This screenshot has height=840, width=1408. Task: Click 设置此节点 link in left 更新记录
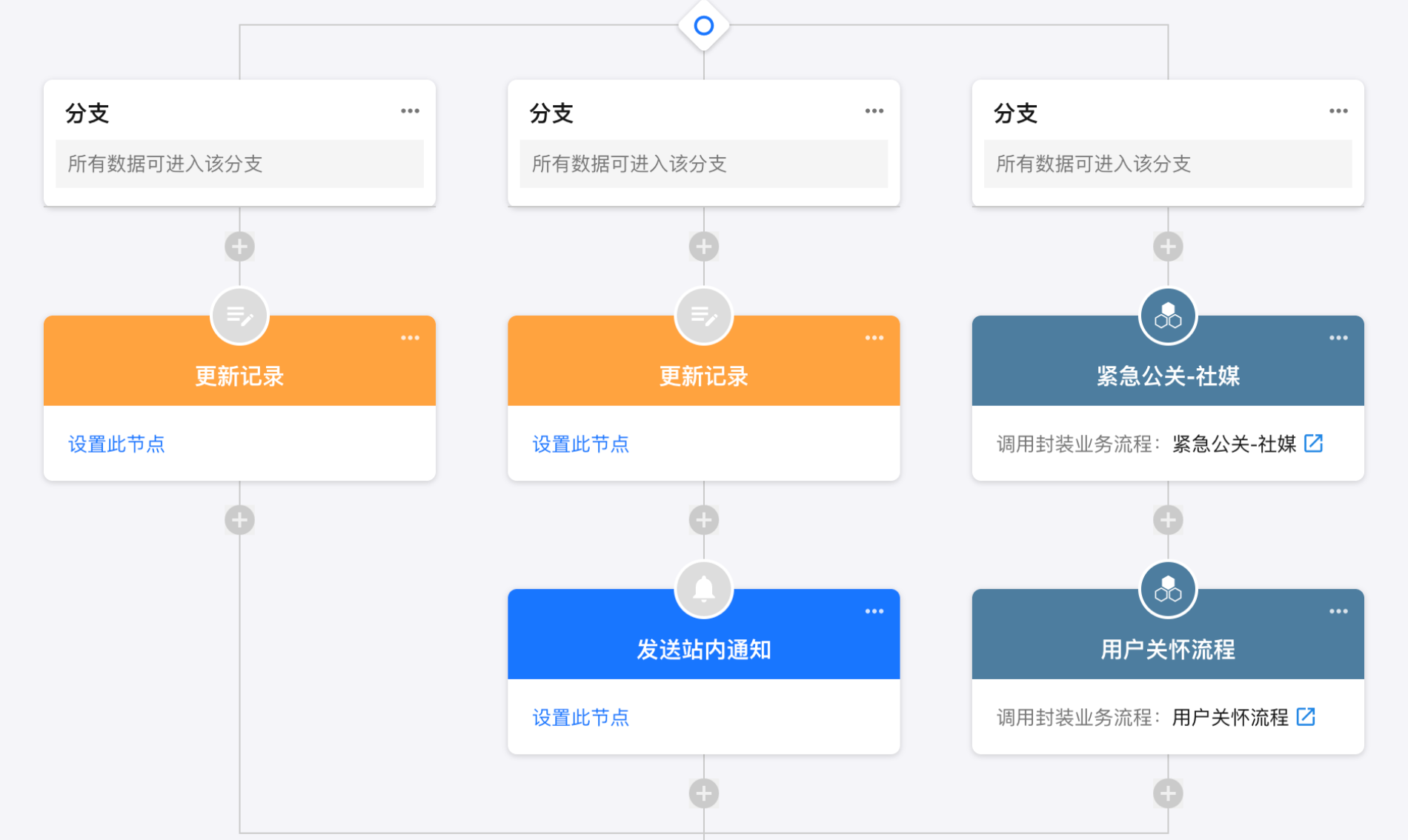tap(116, 444)
